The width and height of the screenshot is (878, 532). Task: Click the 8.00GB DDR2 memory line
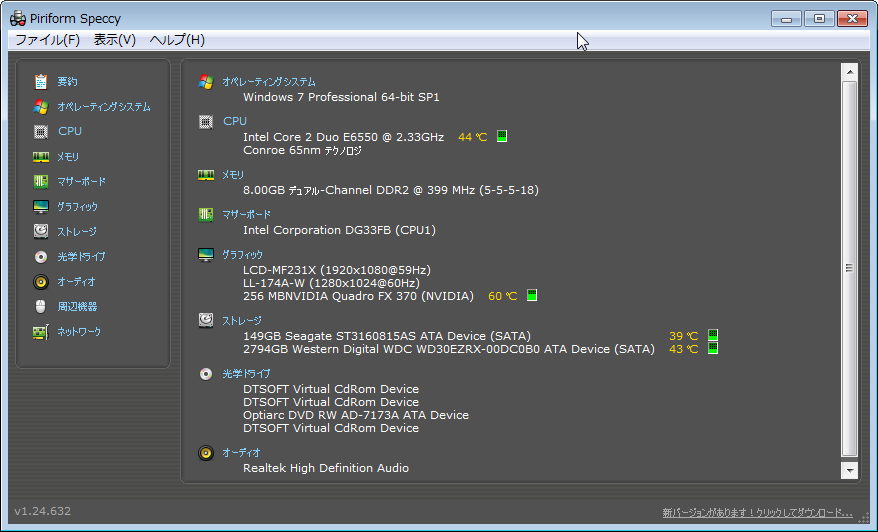391,190
